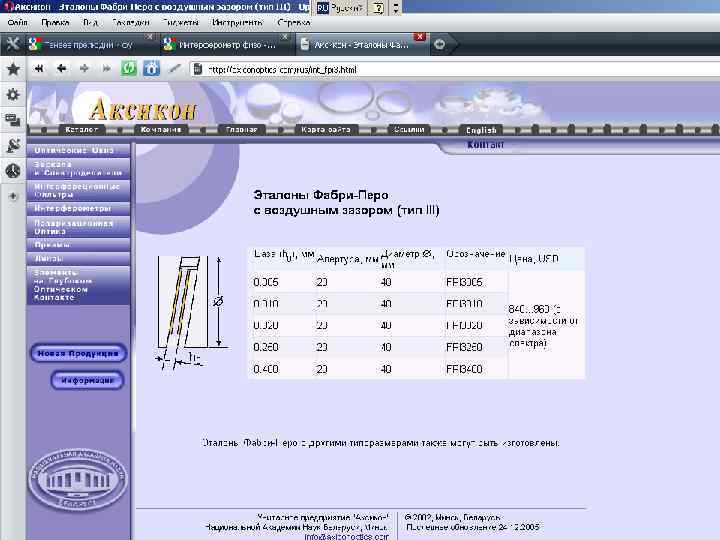Open Линзы sidebar item
This screenshot has height=540, width=720.
[78, 259]
